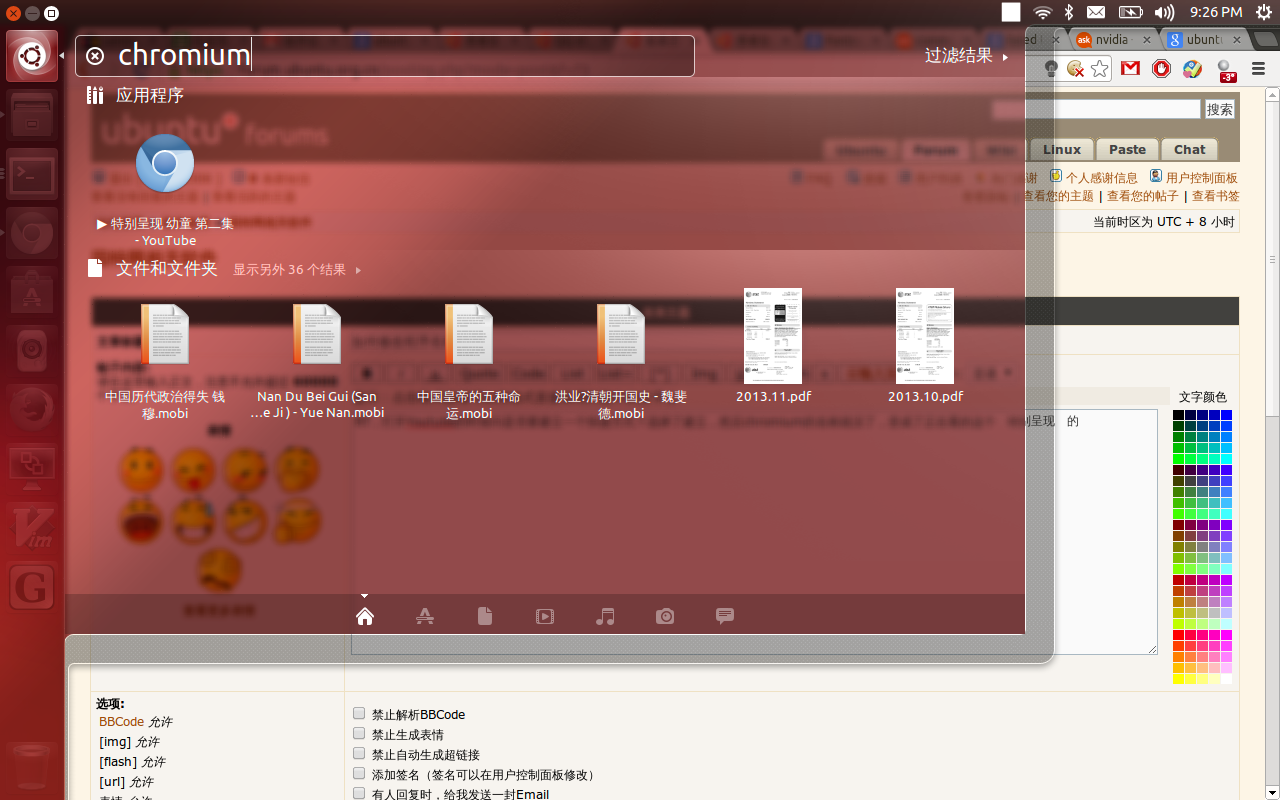1280x800 pixels.
Task: Click the page scrollbar up arrow
Action: pyautogui.click(x=1272, y=95)
